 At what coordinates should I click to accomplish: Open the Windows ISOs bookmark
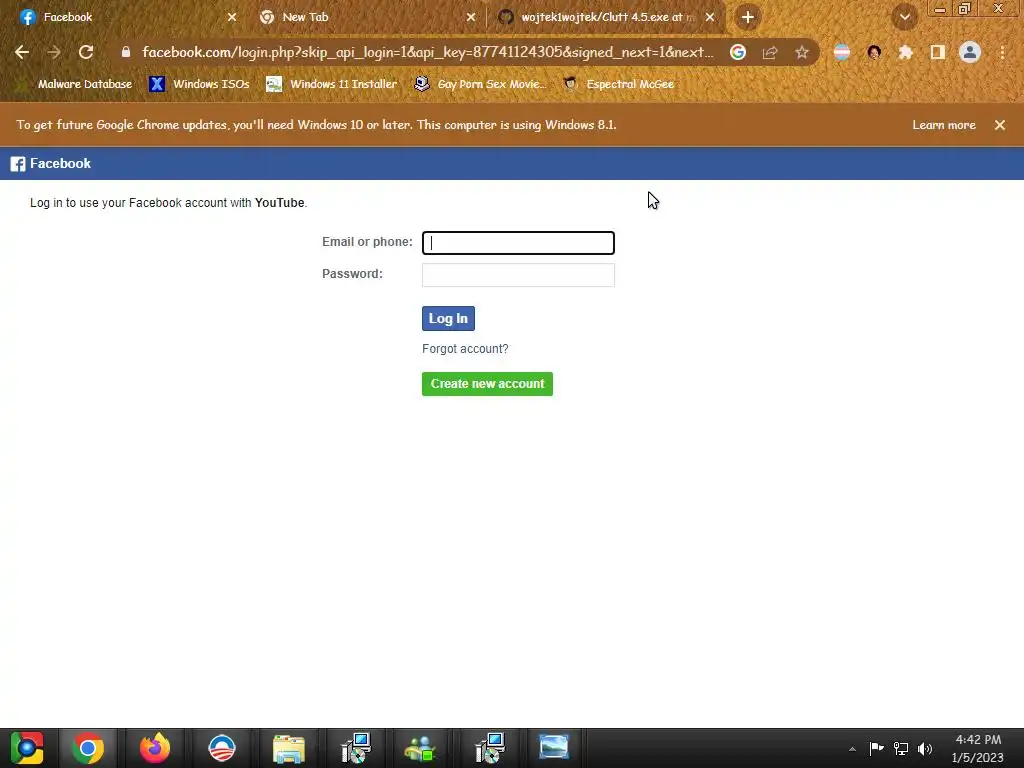point(199,84)
